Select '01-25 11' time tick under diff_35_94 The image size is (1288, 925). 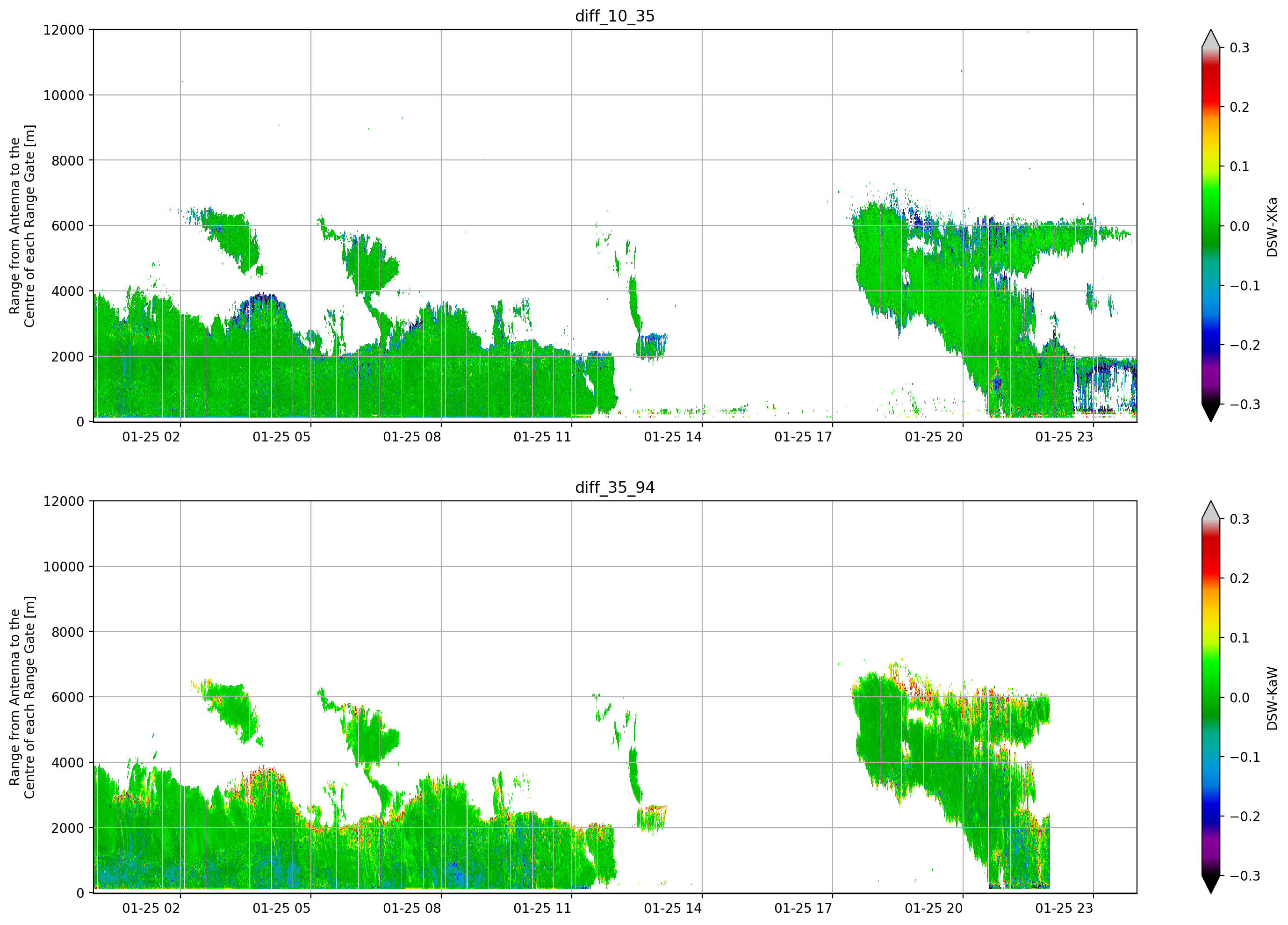click(x=542, y=908)
